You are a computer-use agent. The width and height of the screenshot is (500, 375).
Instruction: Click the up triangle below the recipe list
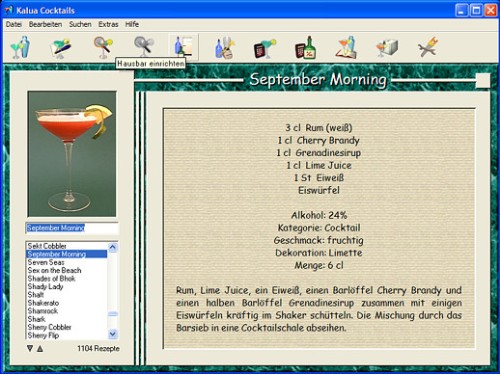coord(40,348)
